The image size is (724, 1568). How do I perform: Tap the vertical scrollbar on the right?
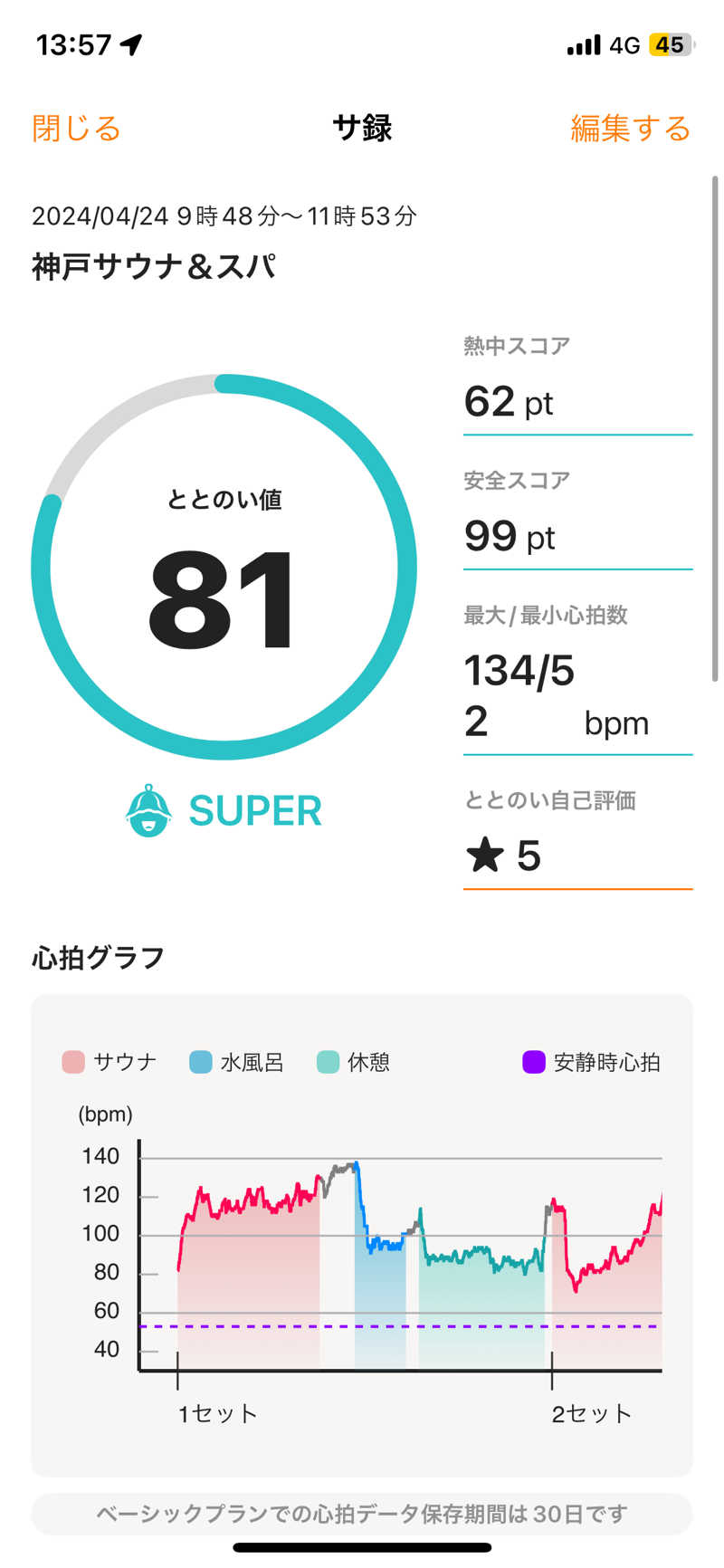(715, 427)
